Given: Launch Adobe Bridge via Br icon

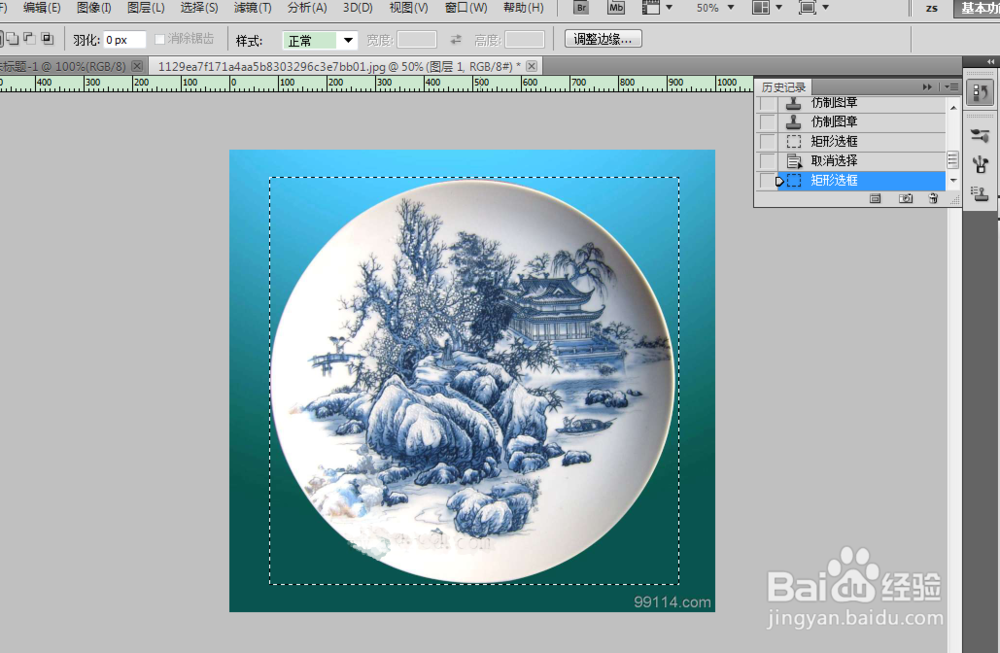Looking at the screenshot, I should pyautogui.click(x=580, y=8).
